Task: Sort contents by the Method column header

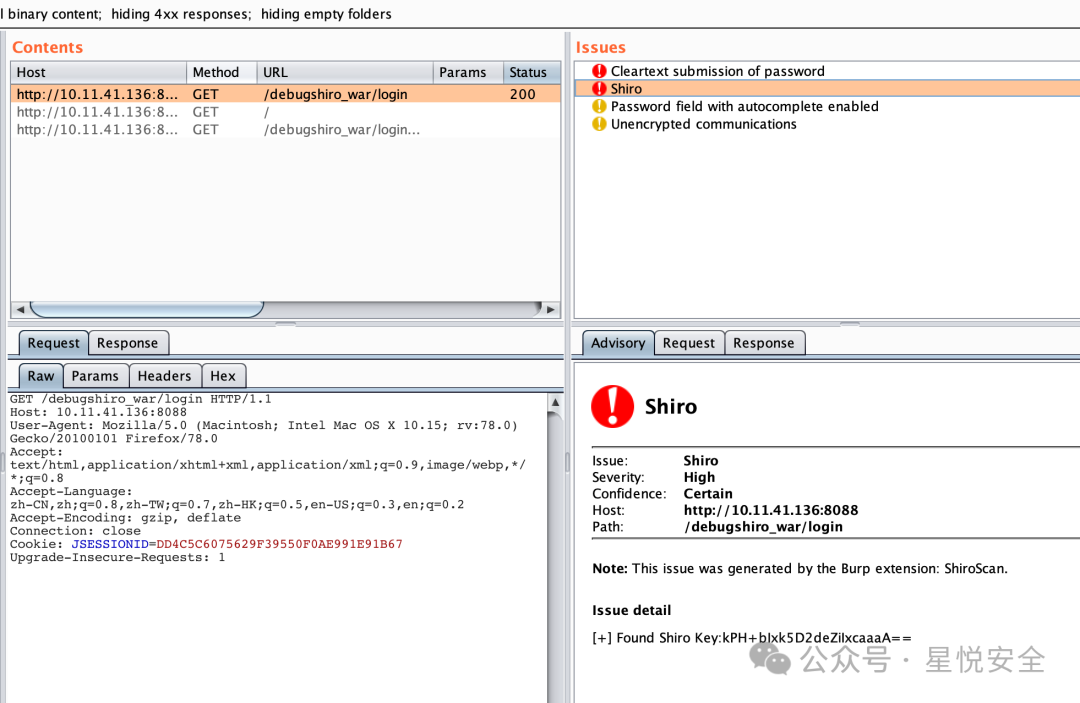Action: (x=222, y=72)
